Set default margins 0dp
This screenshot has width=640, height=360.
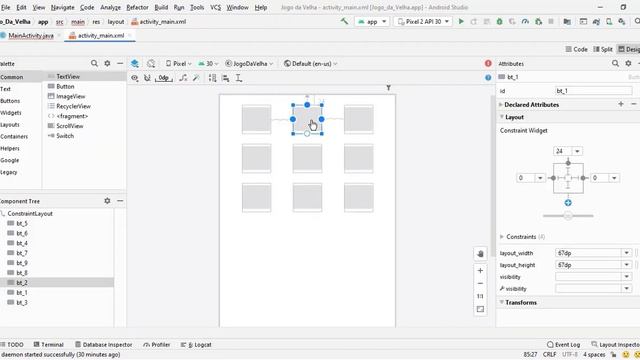click(x=164, y=78)
